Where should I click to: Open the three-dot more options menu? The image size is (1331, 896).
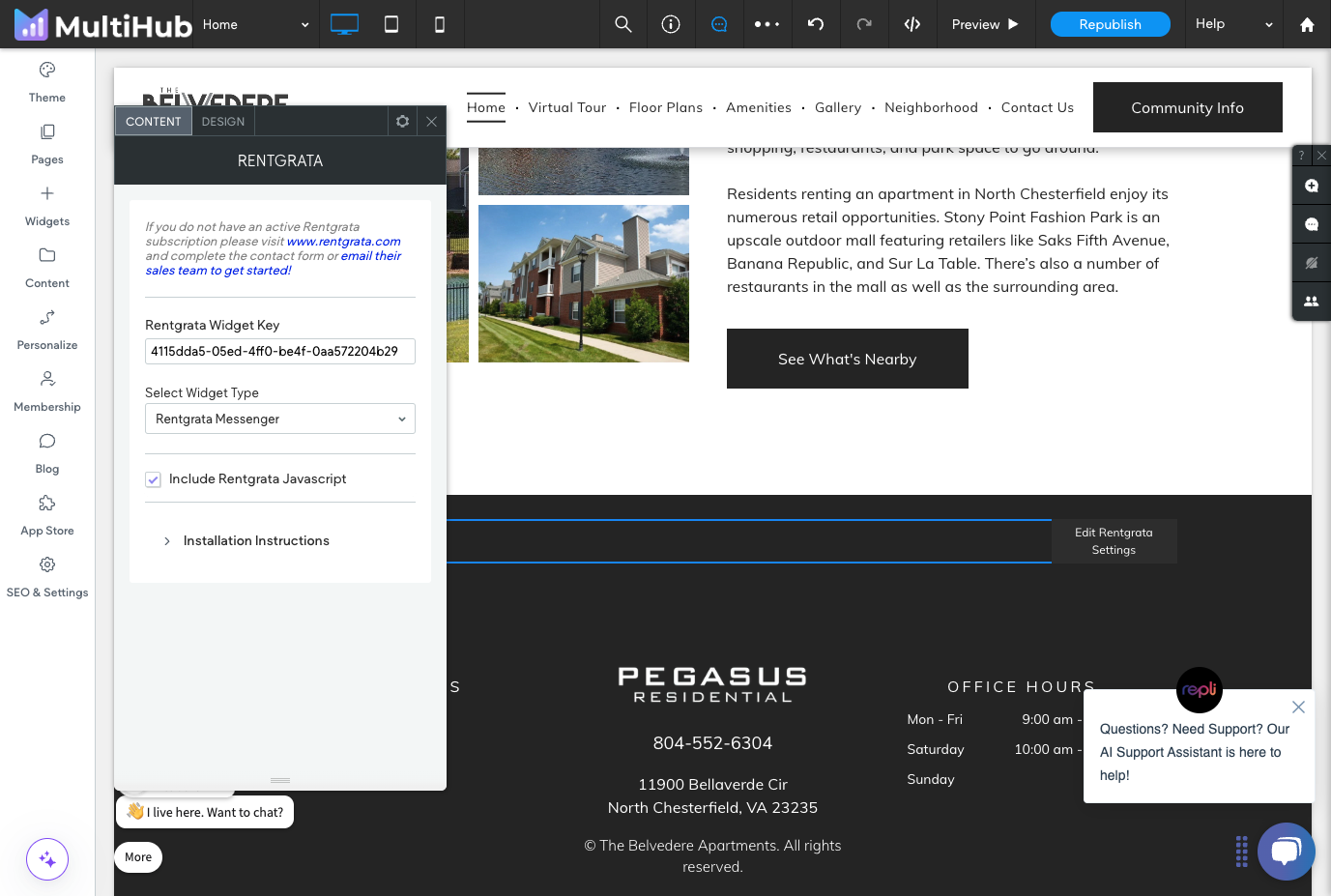(x=767, y=24)
